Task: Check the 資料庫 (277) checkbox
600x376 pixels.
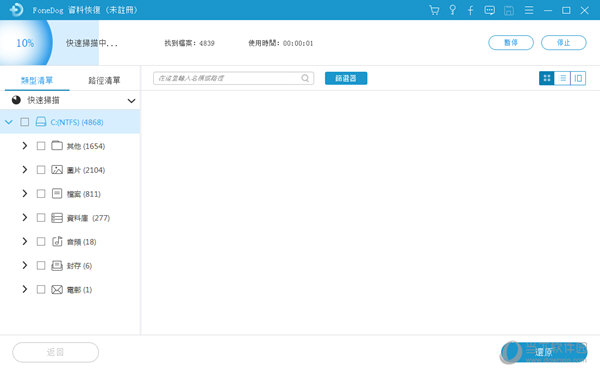Action: coord(41,218)
